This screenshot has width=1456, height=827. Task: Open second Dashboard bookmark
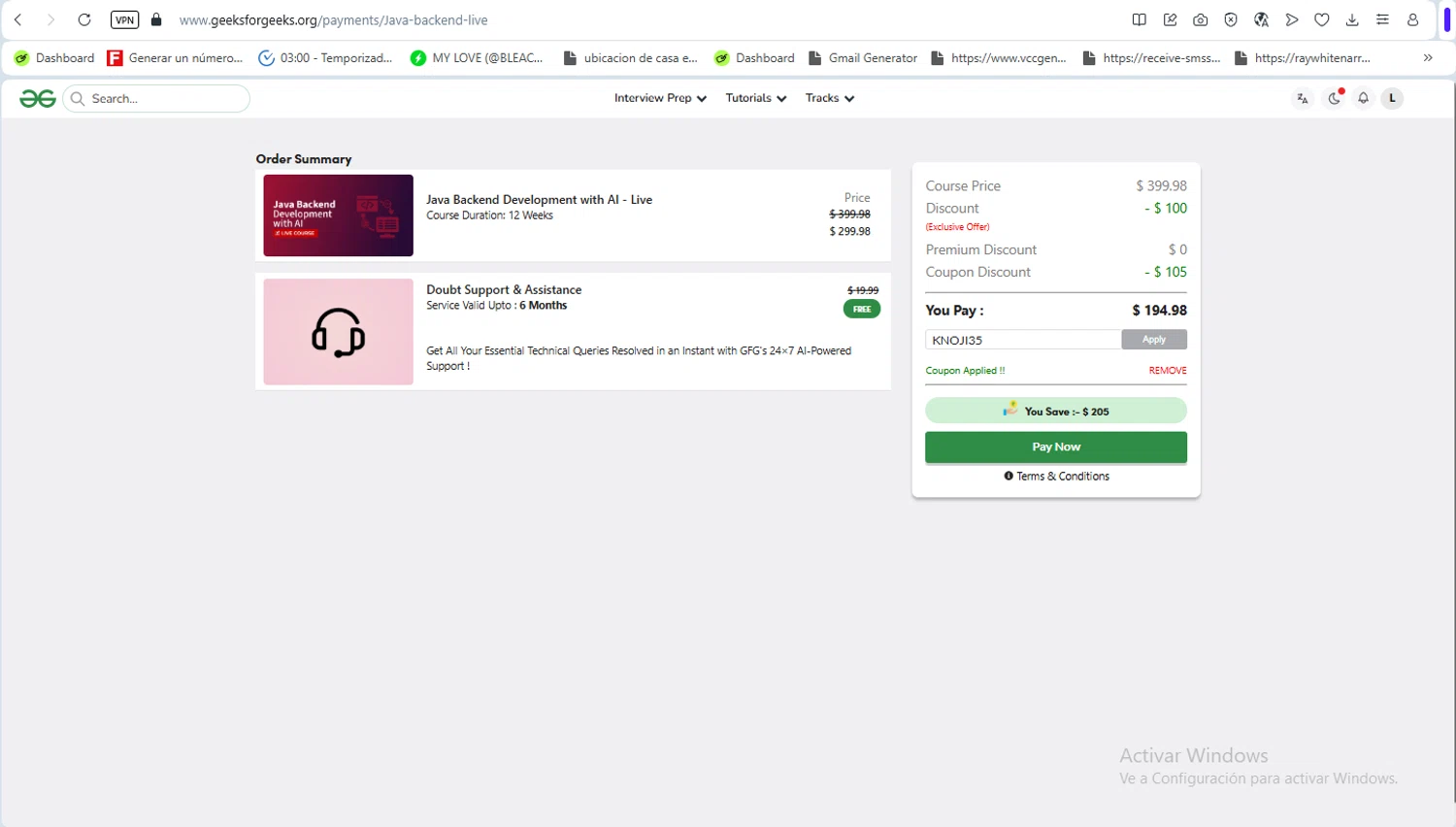tap(754, 58)
